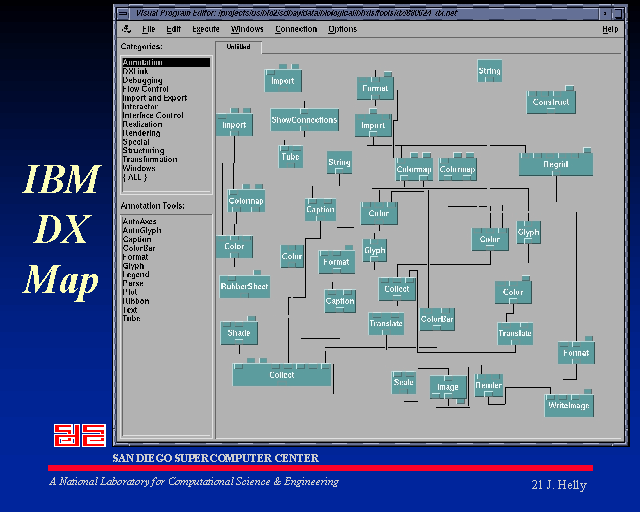Select the Shade module node
This screenshot has width=640, height=512.
click(x=239, y=333)
